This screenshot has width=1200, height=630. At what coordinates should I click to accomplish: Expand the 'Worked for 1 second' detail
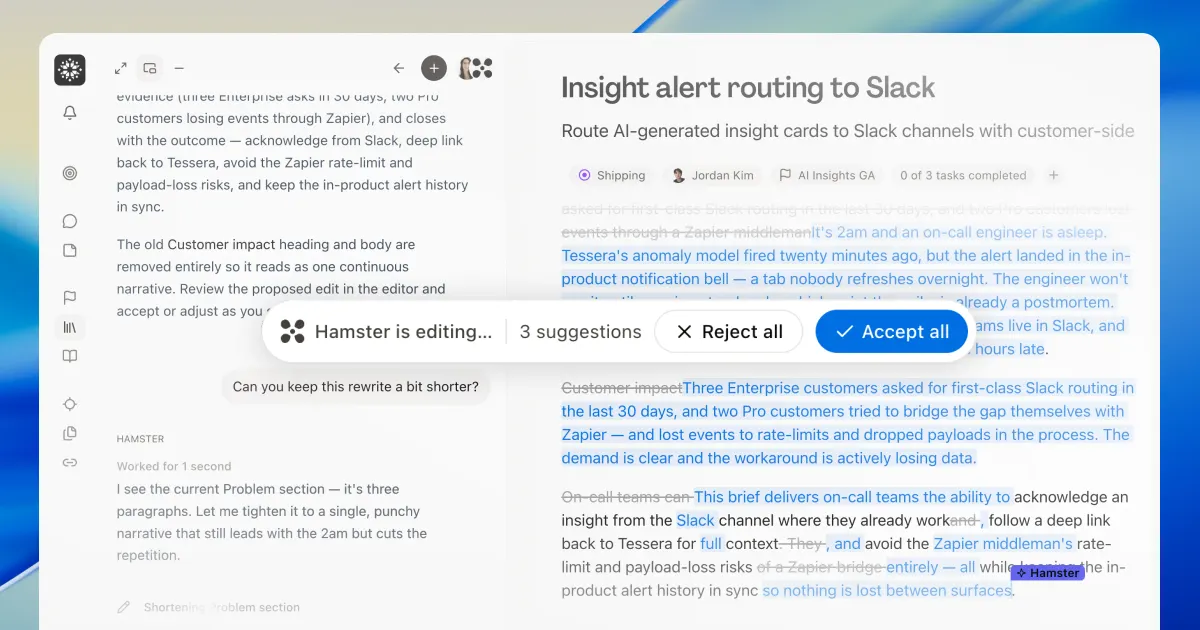[173, 466]
